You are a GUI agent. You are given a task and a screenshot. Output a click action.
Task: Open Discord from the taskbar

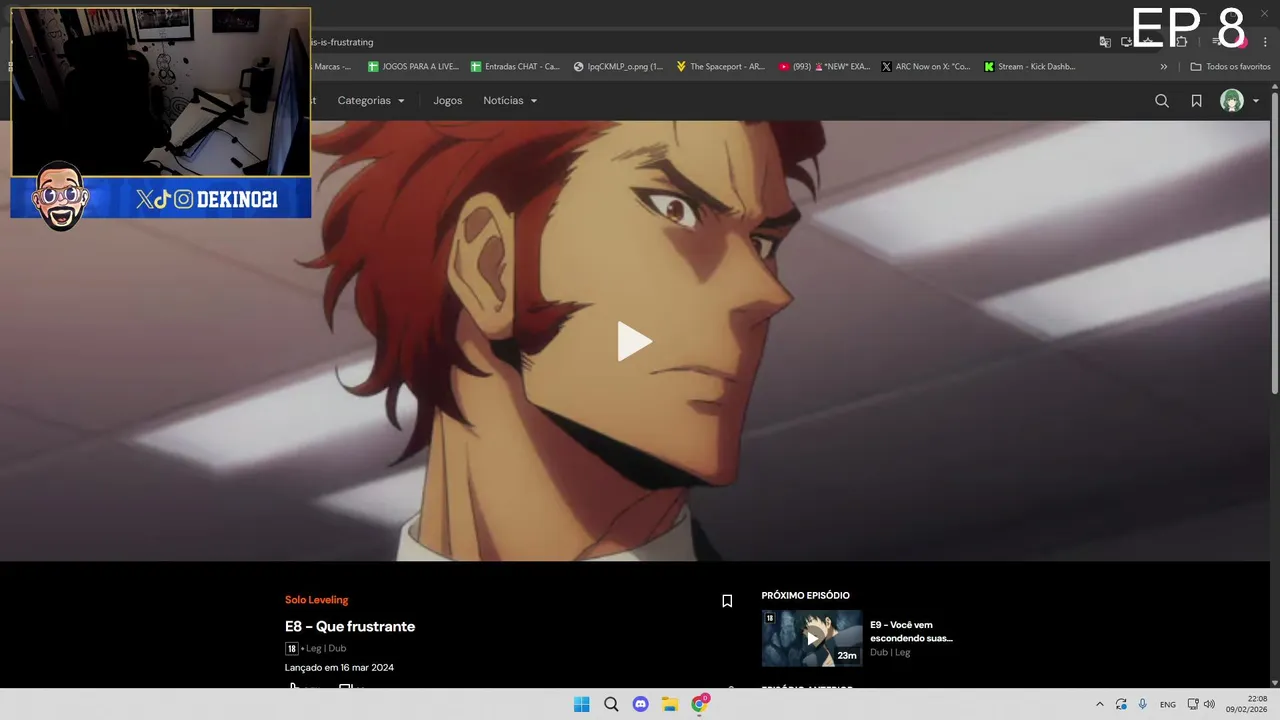point(641,704)
